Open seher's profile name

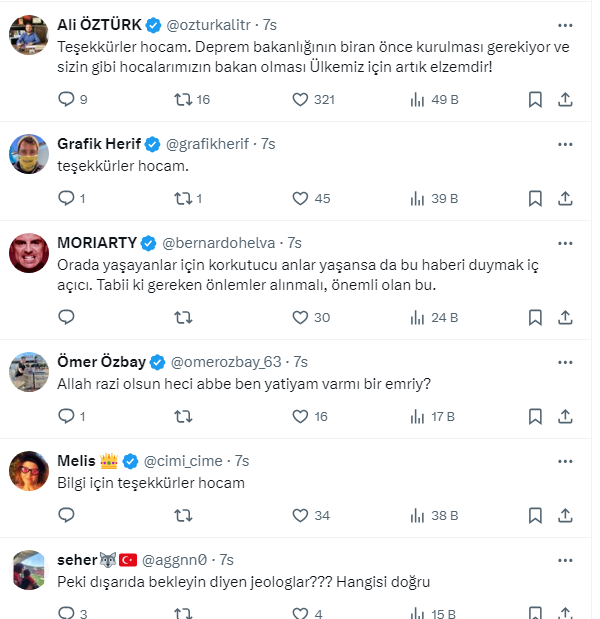(x=78, y=559)
